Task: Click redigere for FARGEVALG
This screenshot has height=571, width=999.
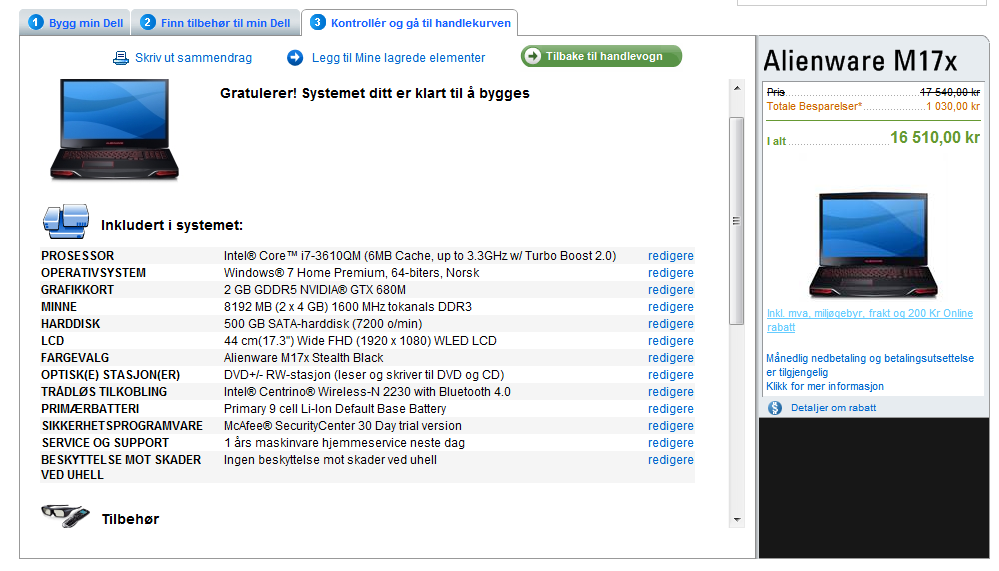Action: click(x=671, y=358)
